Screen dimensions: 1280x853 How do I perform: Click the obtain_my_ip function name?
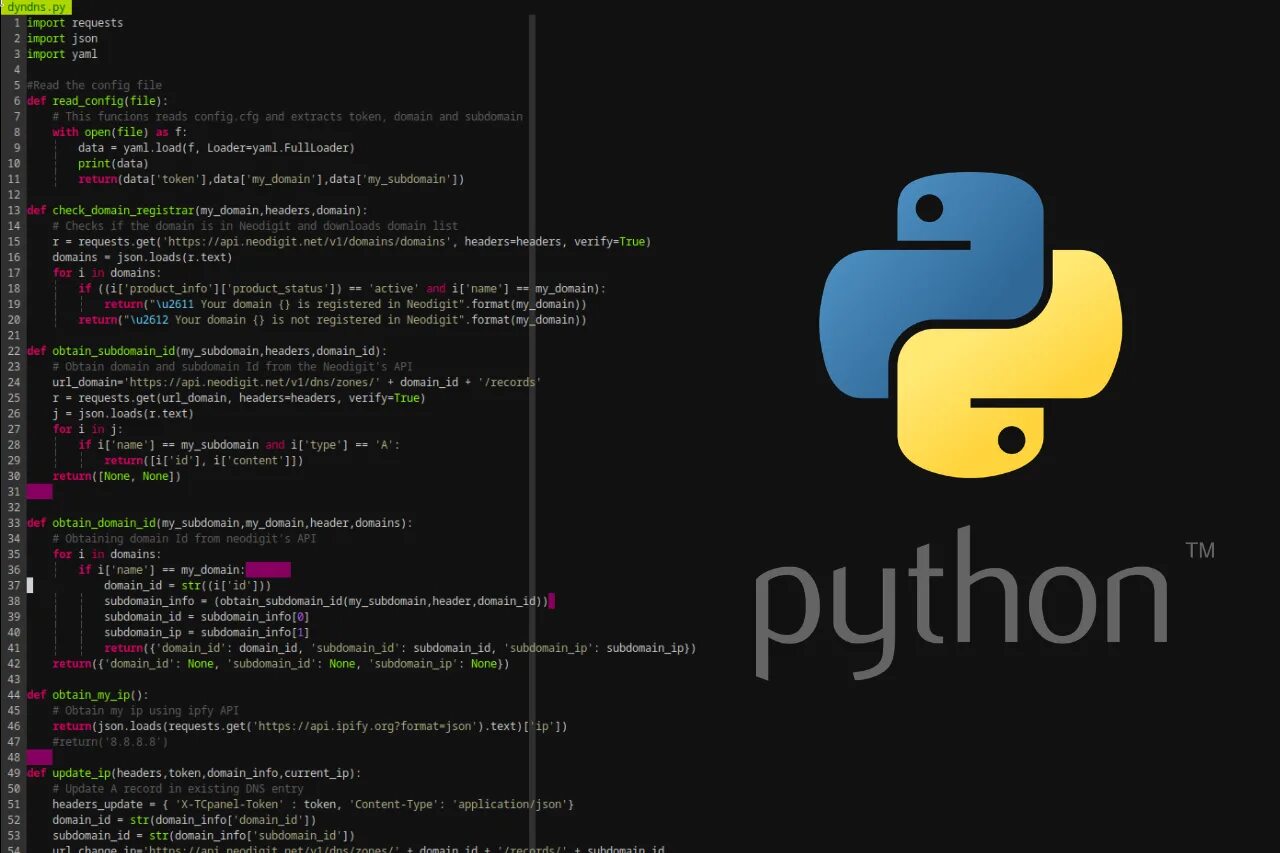click(x=91, y=695)
